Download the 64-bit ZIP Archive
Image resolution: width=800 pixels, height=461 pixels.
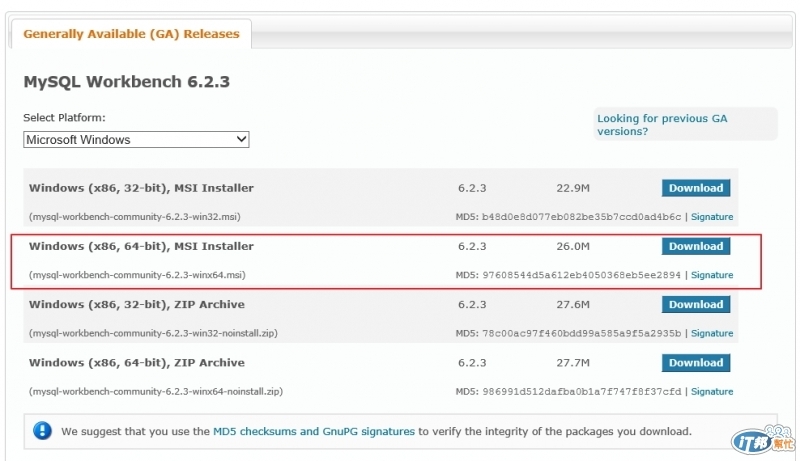point(695,362)
